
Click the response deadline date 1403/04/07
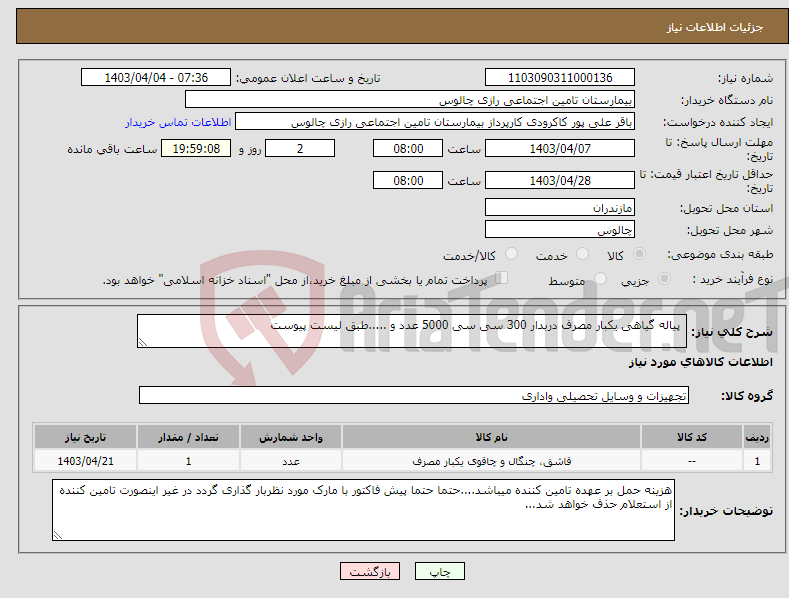tap(560, 148)
